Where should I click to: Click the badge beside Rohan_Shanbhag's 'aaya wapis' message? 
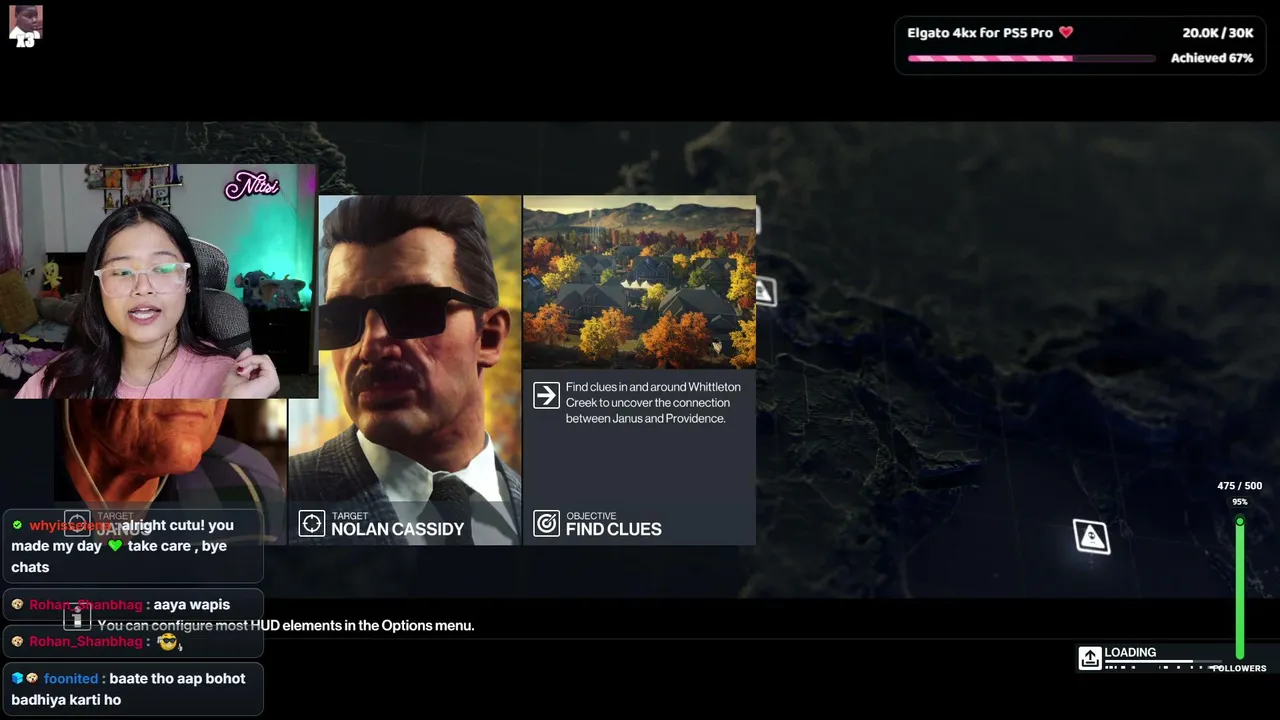(18, 604)
